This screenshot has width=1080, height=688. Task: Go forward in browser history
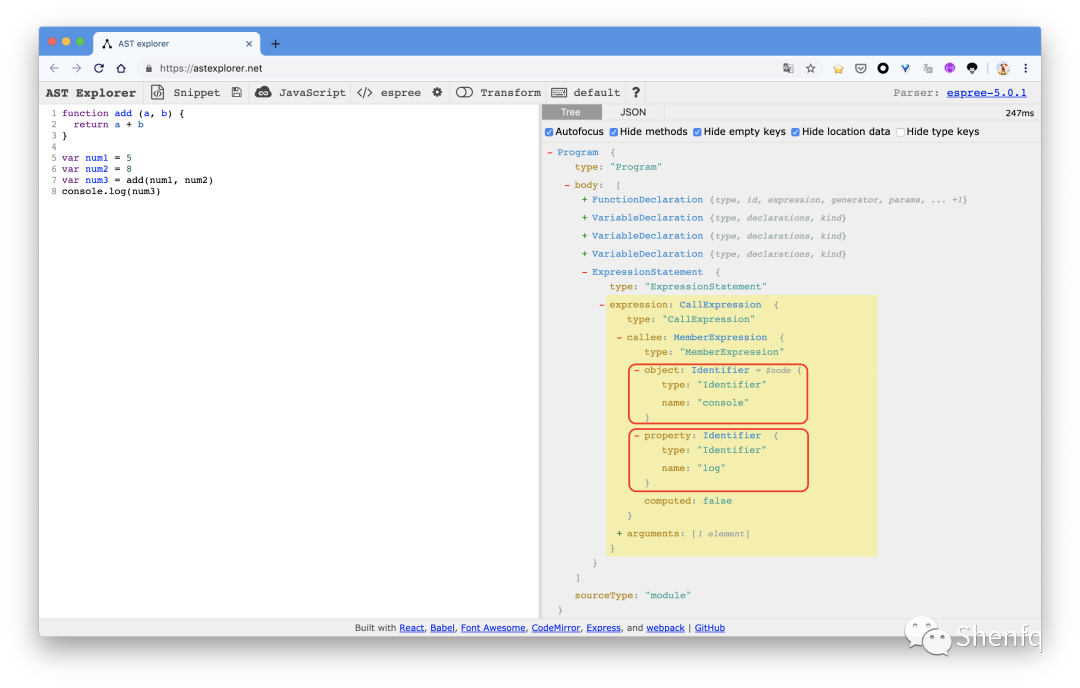[x=76, y=68]
